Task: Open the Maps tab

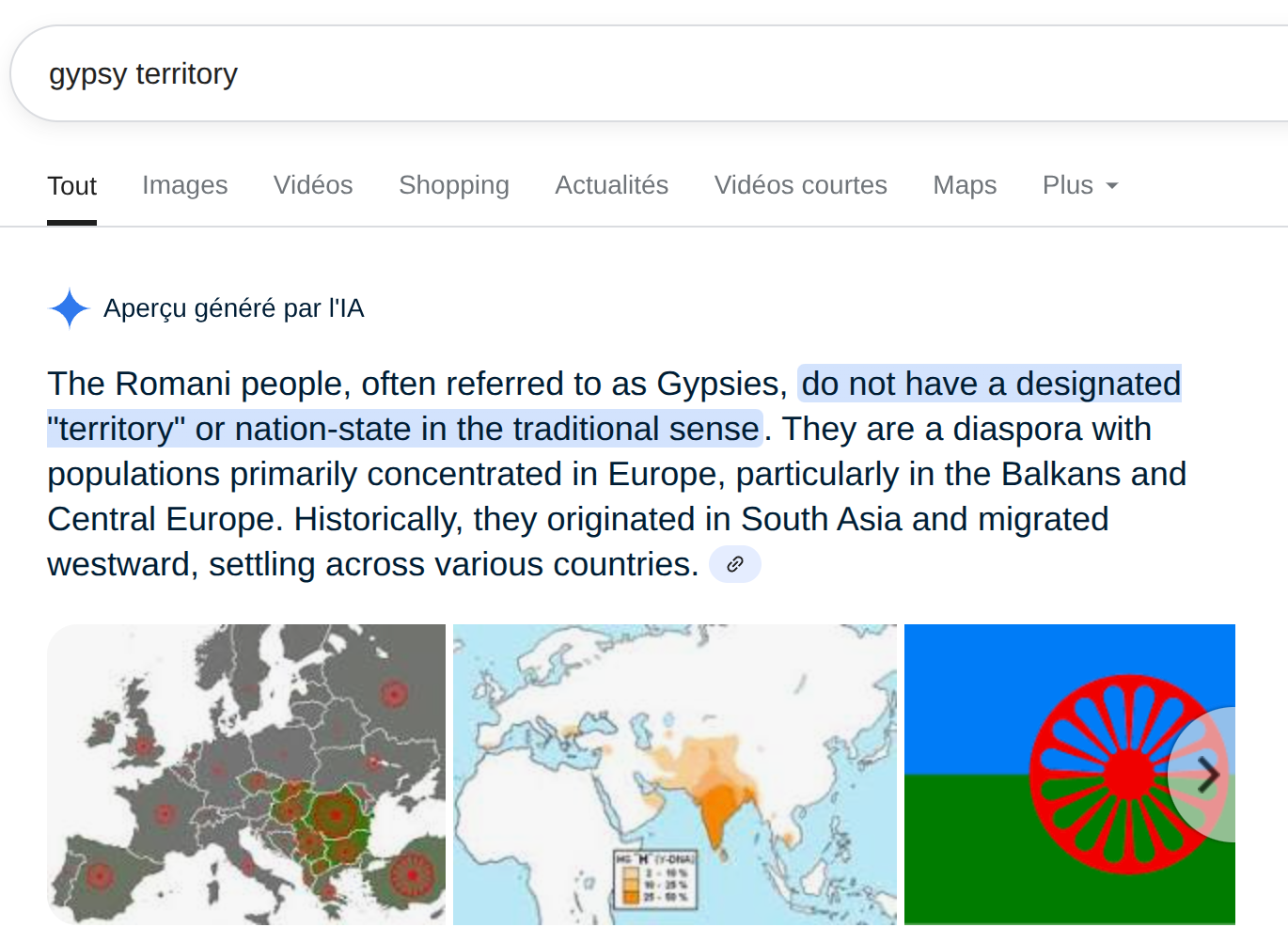Action: 965,185
